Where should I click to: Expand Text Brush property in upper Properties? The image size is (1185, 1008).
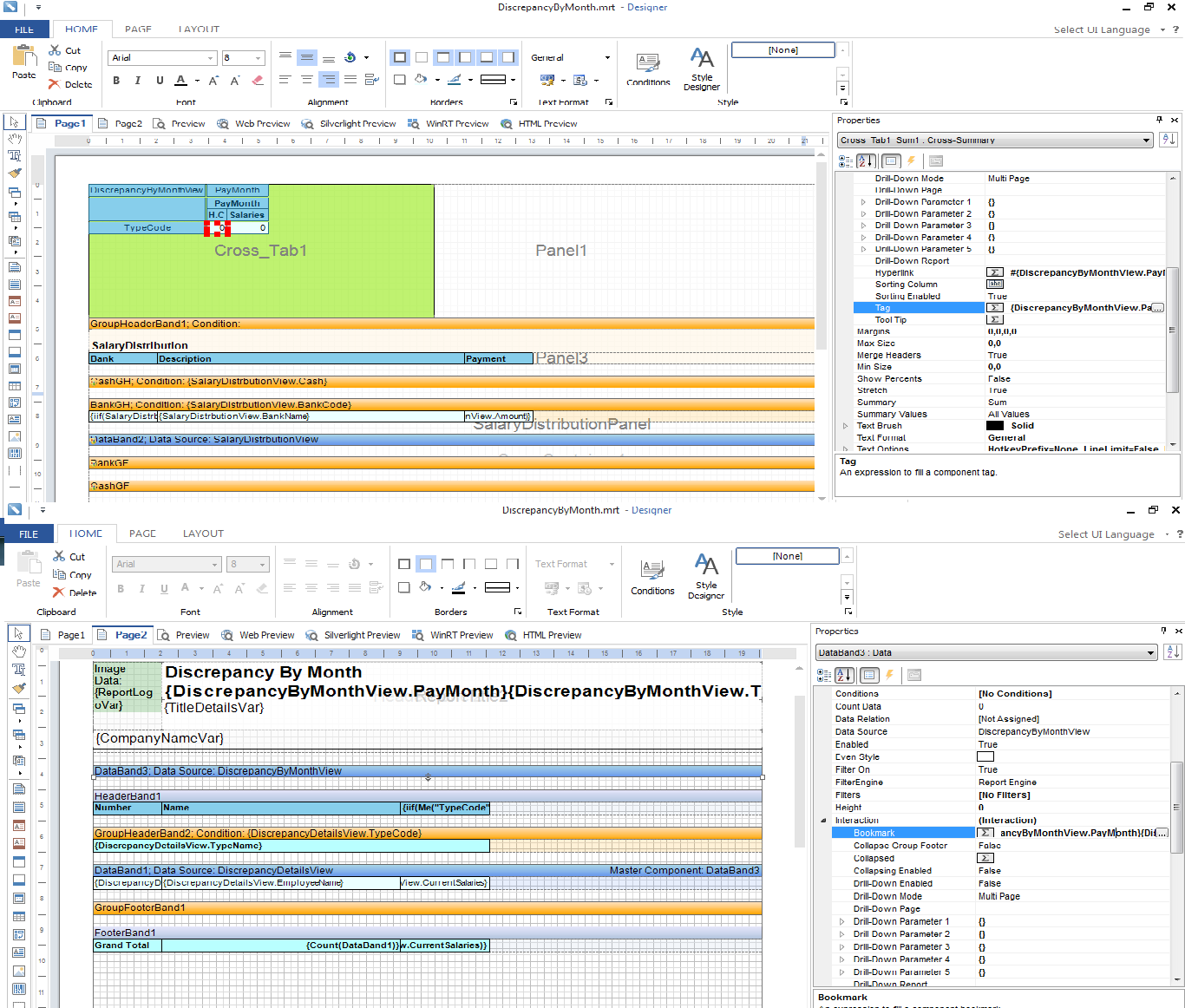(846, 426)
